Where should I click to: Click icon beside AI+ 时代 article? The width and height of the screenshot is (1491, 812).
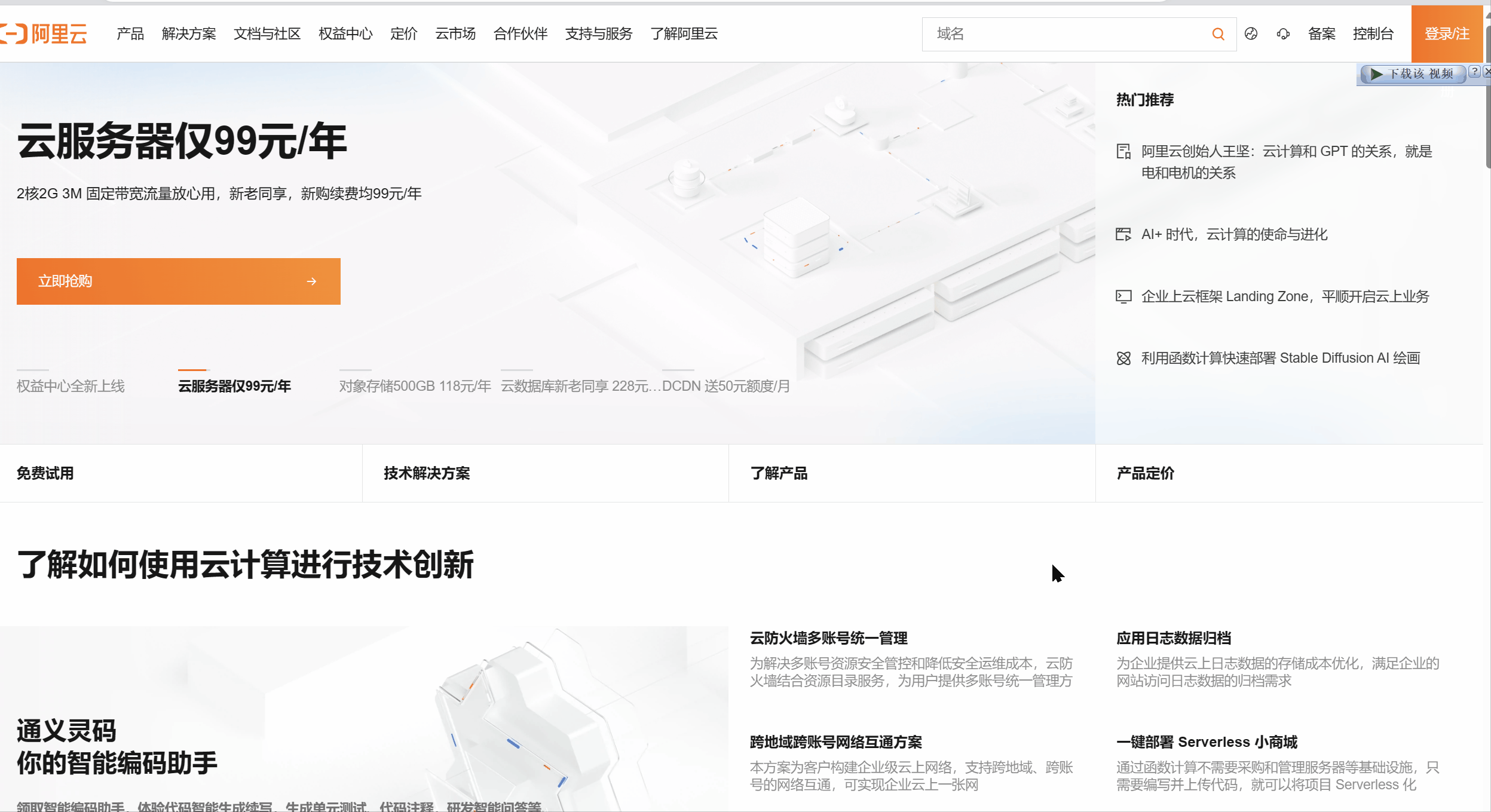tap(1123, 234)
